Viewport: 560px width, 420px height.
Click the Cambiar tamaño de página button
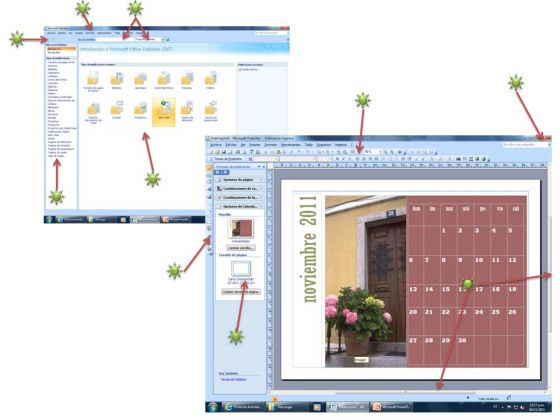click(241, 292)
